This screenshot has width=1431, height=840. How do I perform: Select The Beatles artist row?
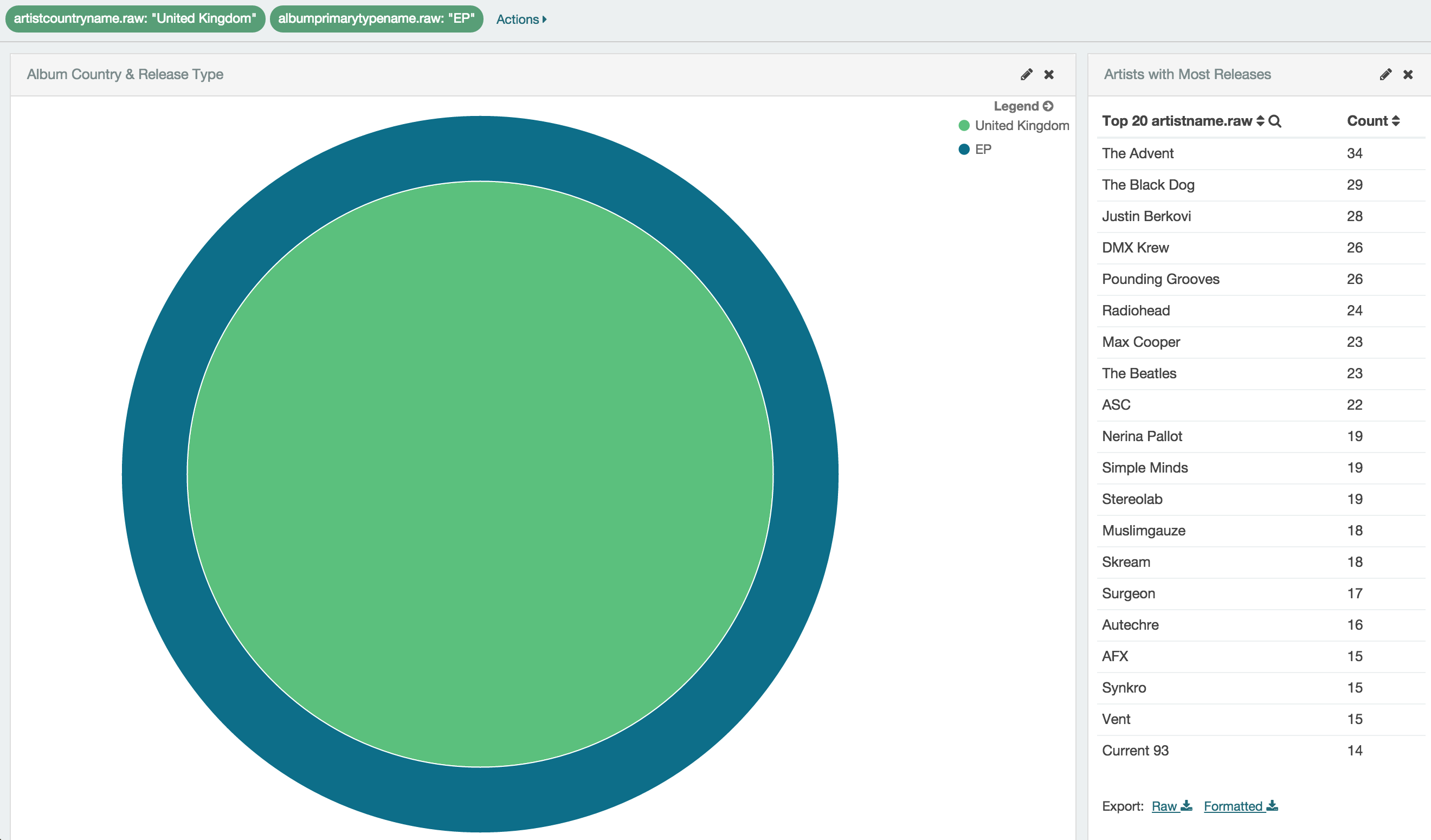1261,373
